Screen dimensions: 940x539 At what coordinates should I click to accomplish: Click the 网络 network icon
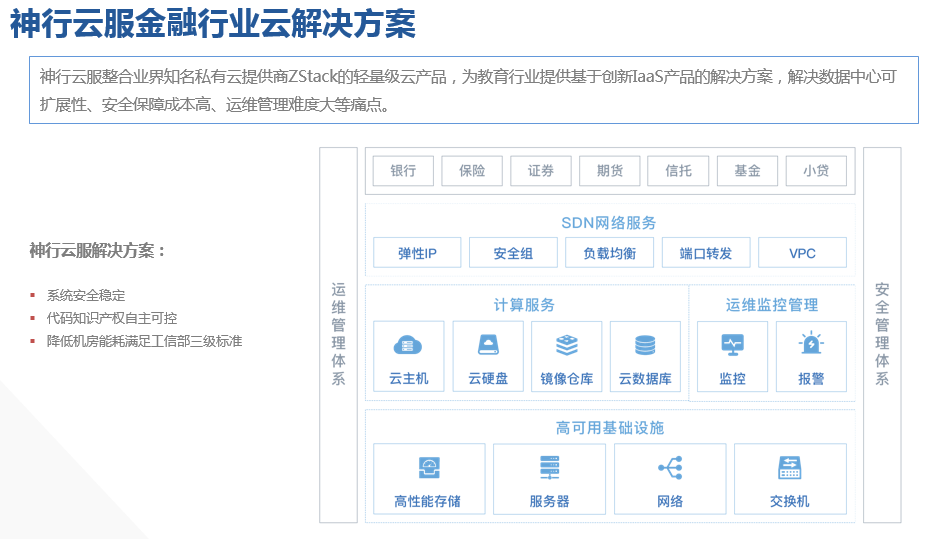(x=669, y=467)
